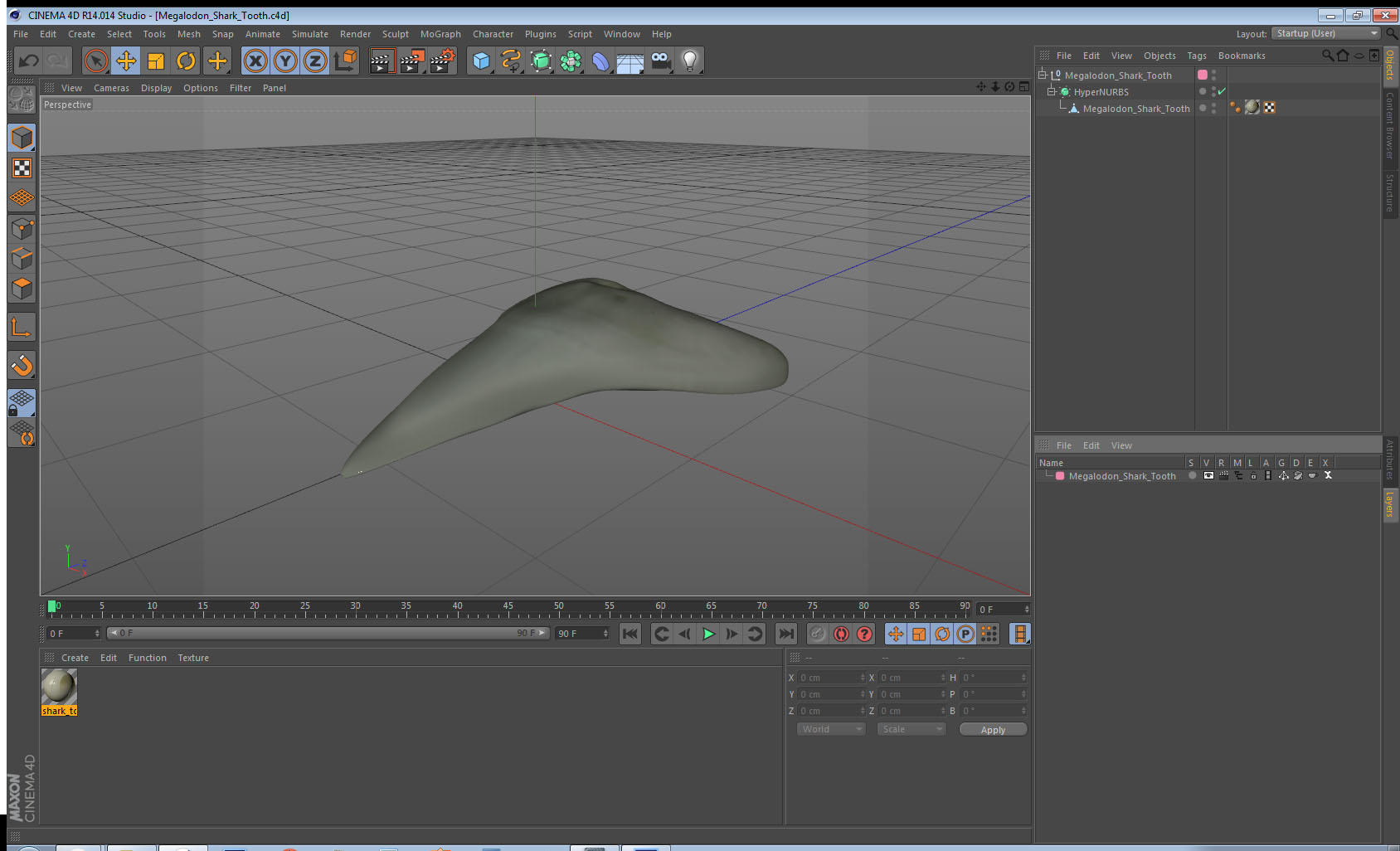Viewport: 1400px width, 851px height.
Task: Toggle the coordinate system icon
Action: [346, 61]
